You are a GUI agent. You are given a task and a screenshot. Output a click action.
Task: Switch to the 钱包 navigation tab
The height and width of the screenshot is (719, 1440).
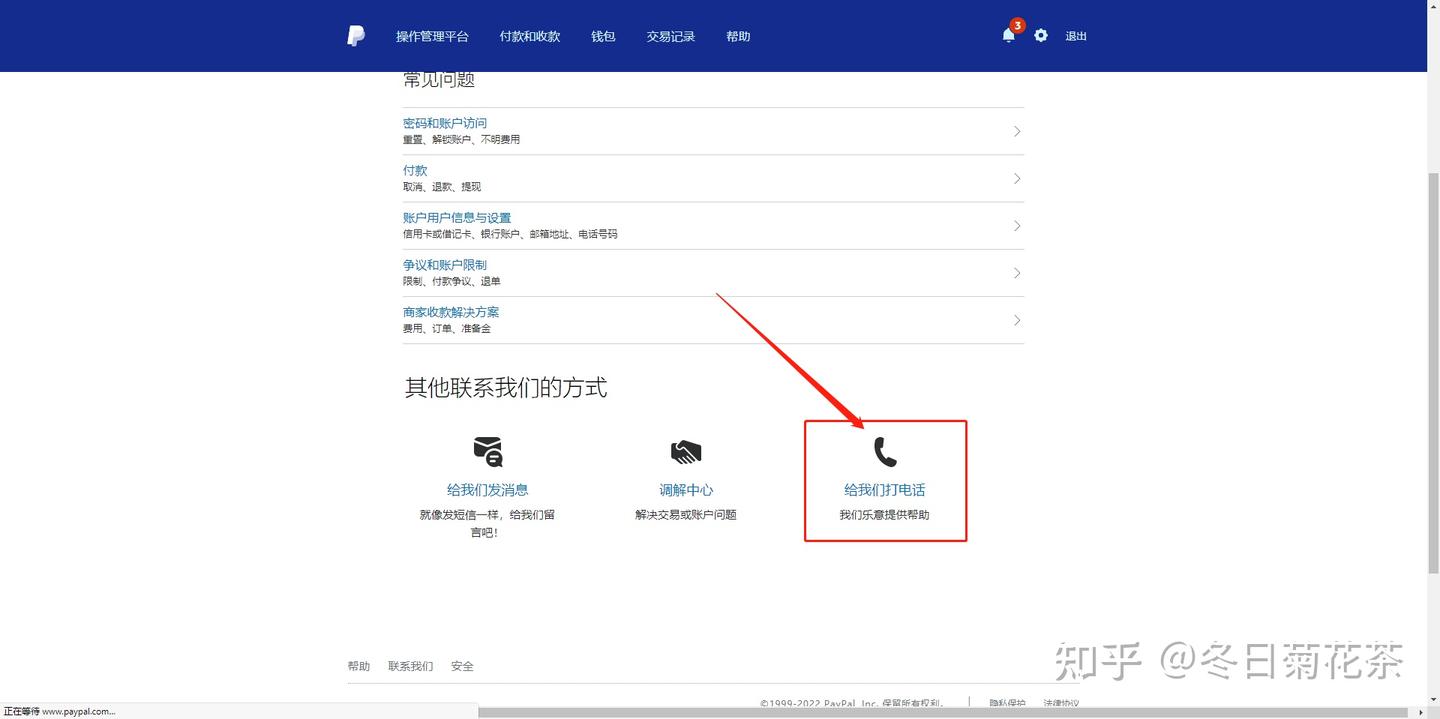click(x=603, y=36)
